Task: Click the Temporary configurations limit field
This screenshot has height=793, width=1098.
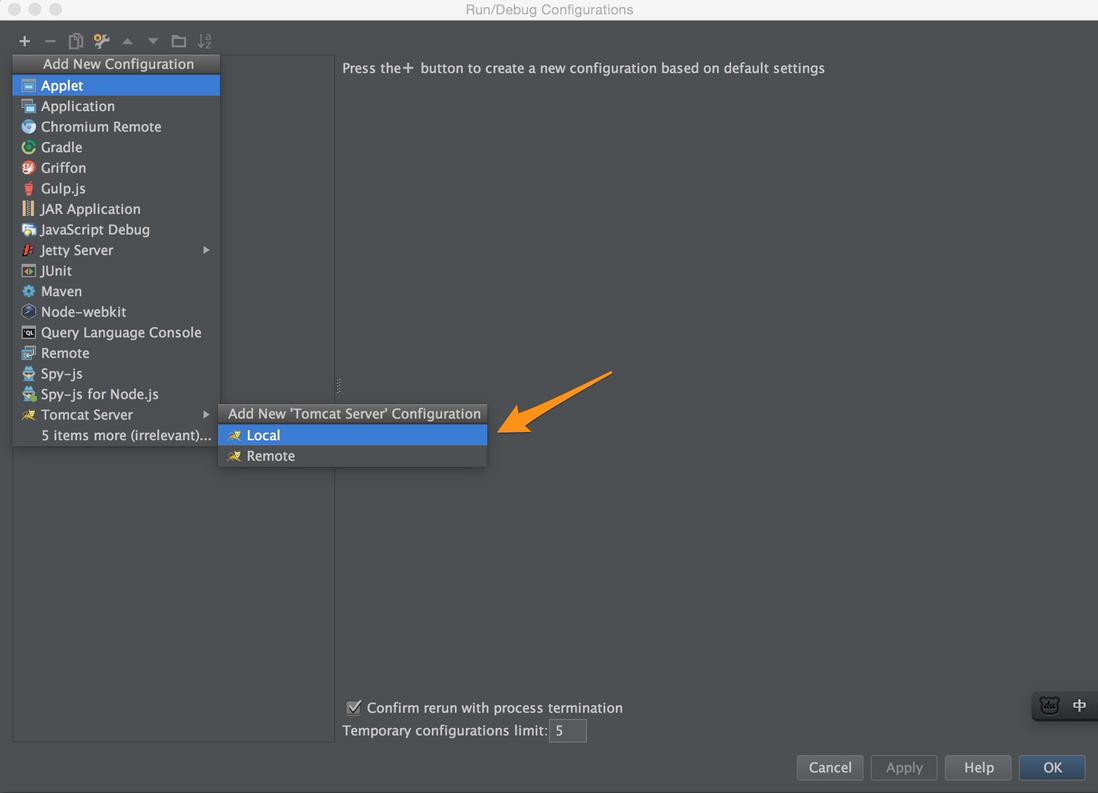Action: tap(568, 731)
